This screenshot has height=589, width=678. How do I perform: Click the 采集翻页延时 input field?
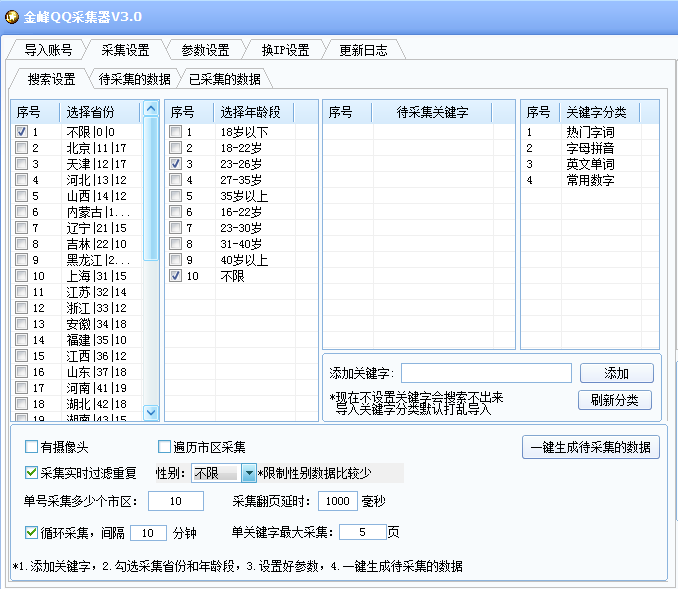338,501
